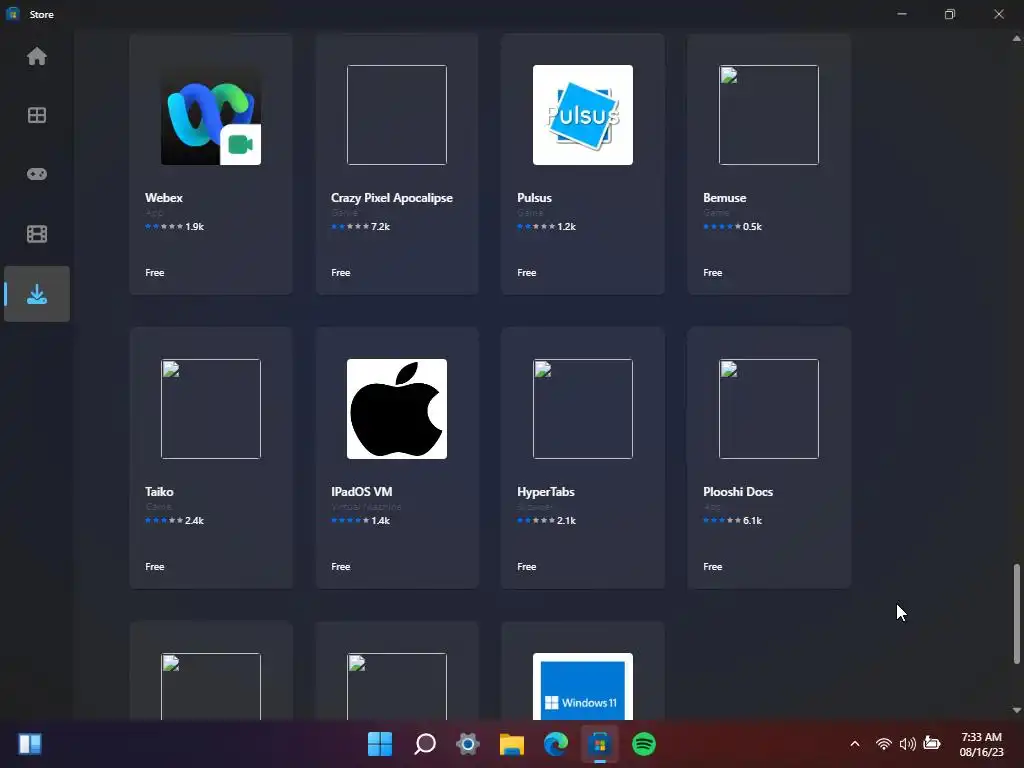Viewport: 1024px width, 768px height.
Task: Open the volume speaker tray icon
Action: [907, 744]
